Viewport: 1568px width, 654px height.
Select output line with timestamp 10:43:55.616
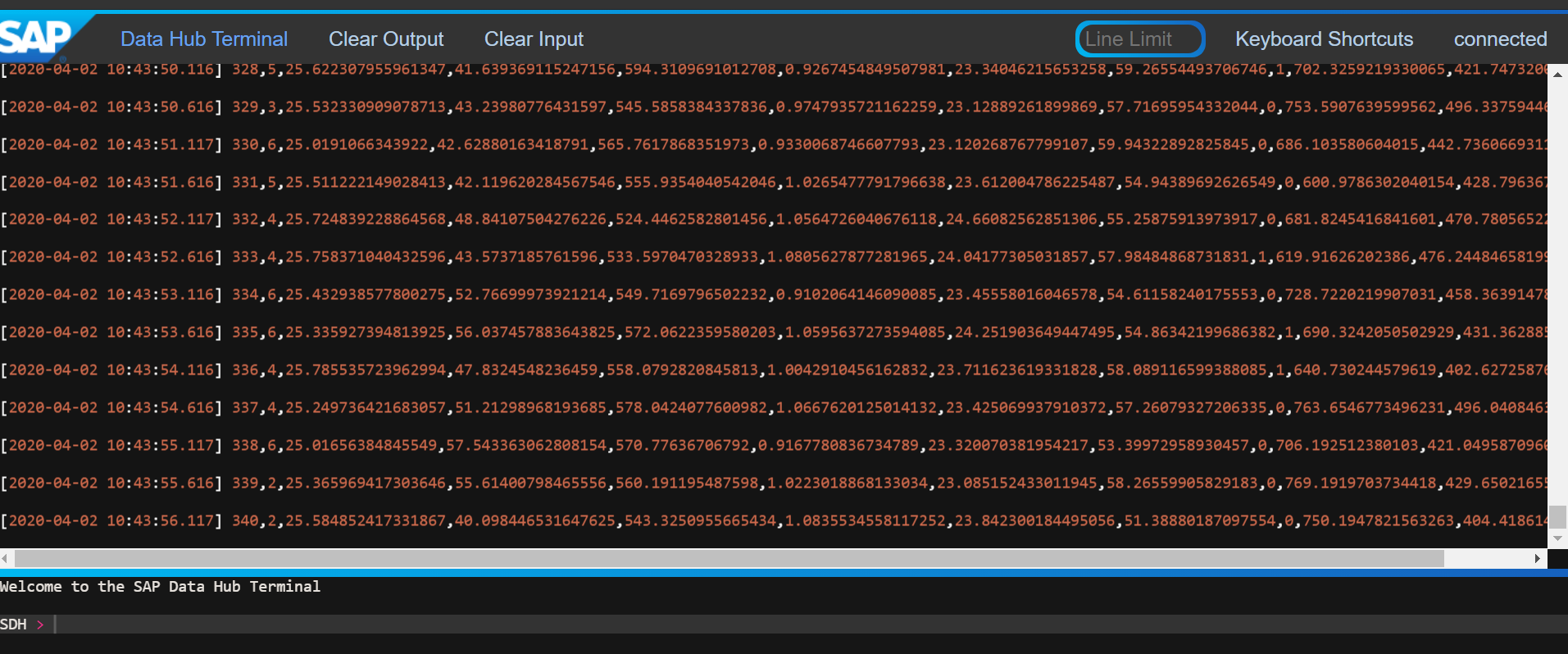[x=774, y=484]
